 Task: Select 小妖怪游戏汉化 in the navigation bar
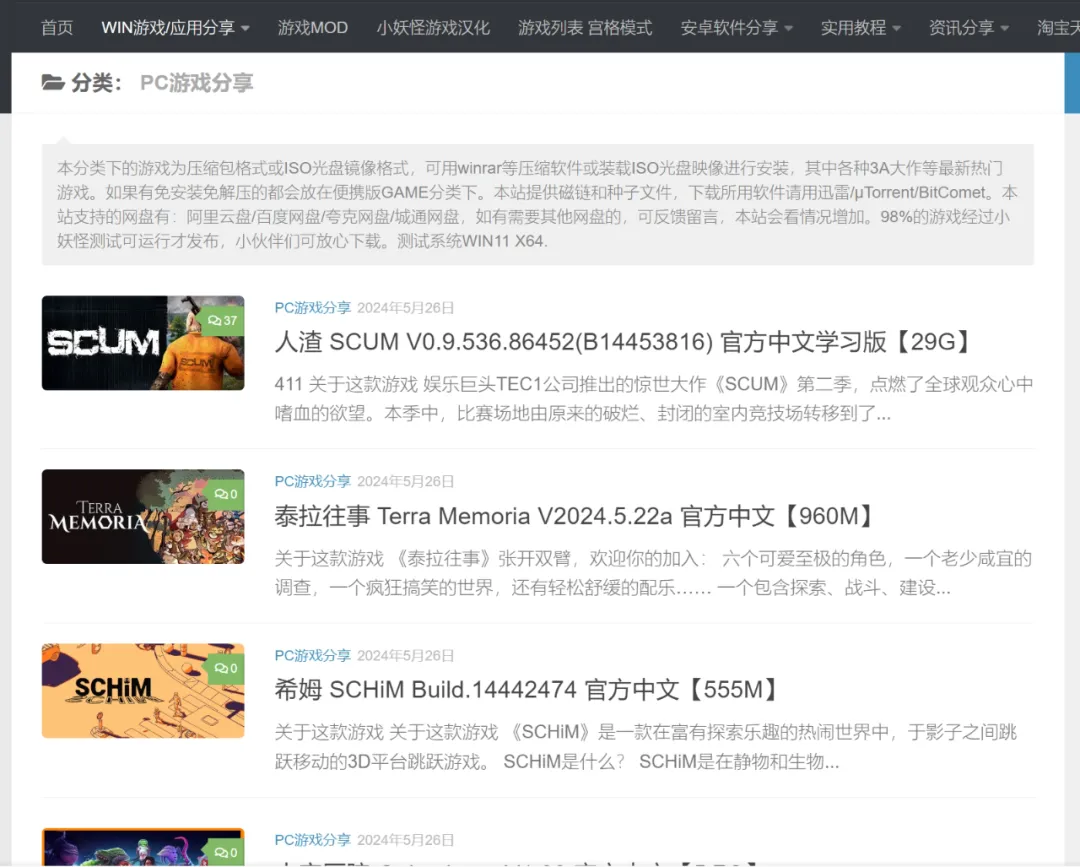click(x=433, y=27)
